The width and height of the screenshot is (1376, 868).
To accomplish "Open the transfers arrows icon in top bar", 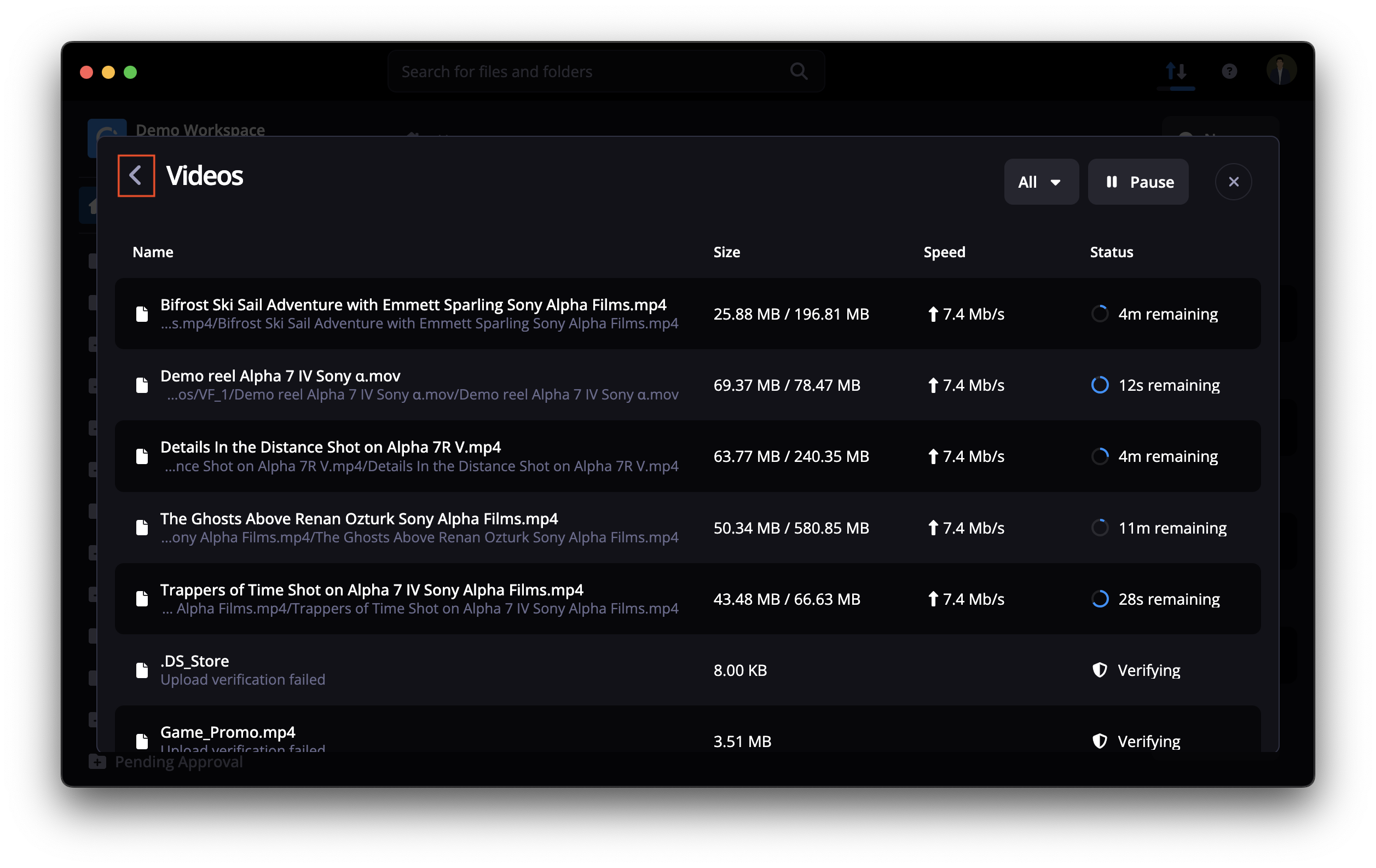I will 1176,72.
